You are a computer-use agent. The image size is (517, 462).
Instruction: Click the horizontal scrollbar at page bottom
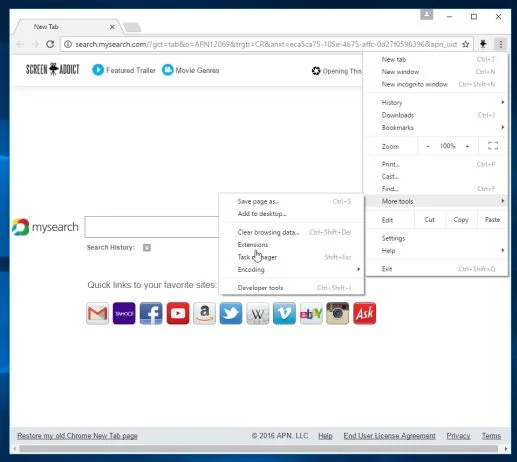258,449
